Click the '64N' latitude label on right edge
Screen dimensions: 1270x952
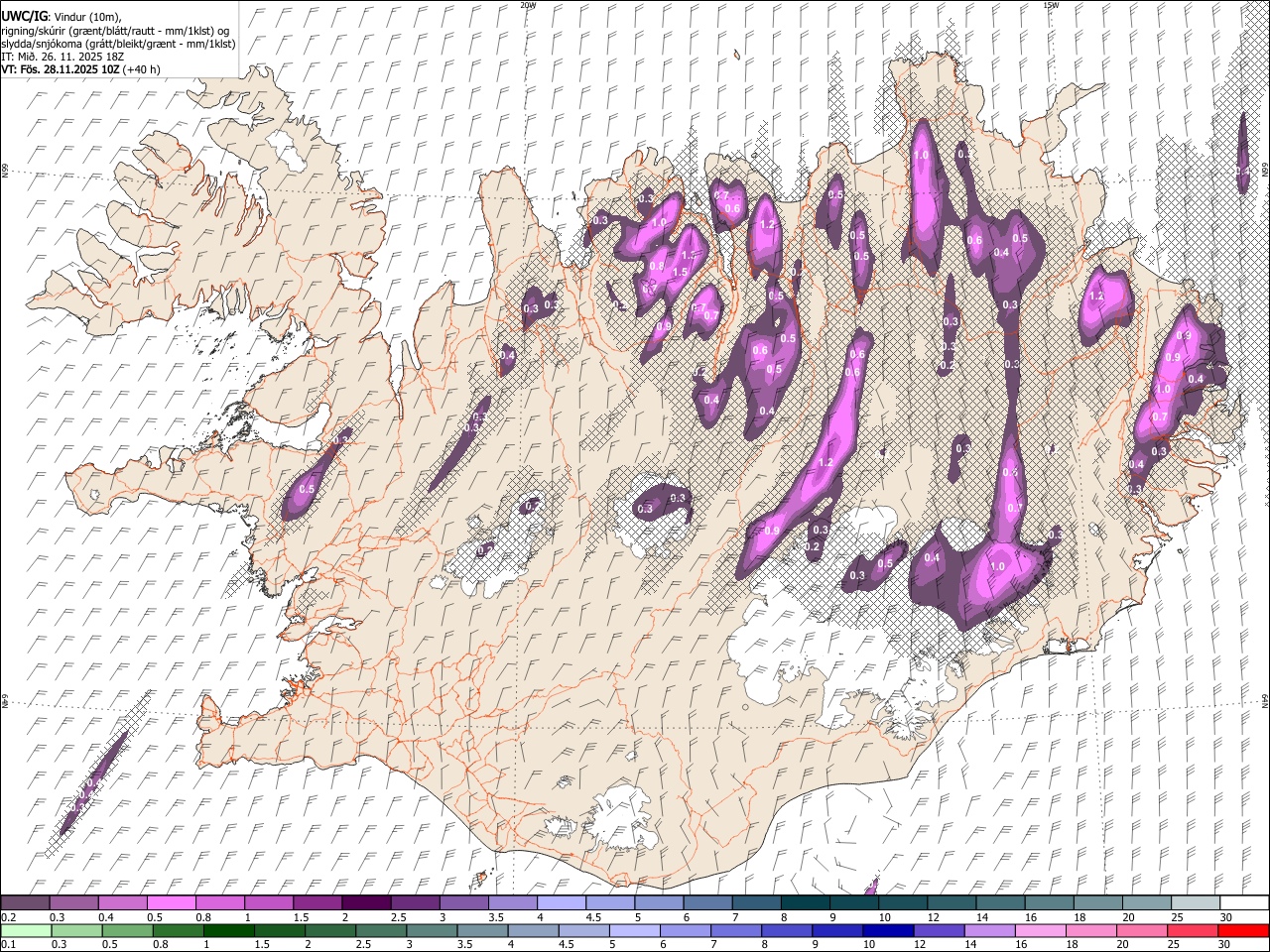pyautogui.click(x=1265, y=701)
